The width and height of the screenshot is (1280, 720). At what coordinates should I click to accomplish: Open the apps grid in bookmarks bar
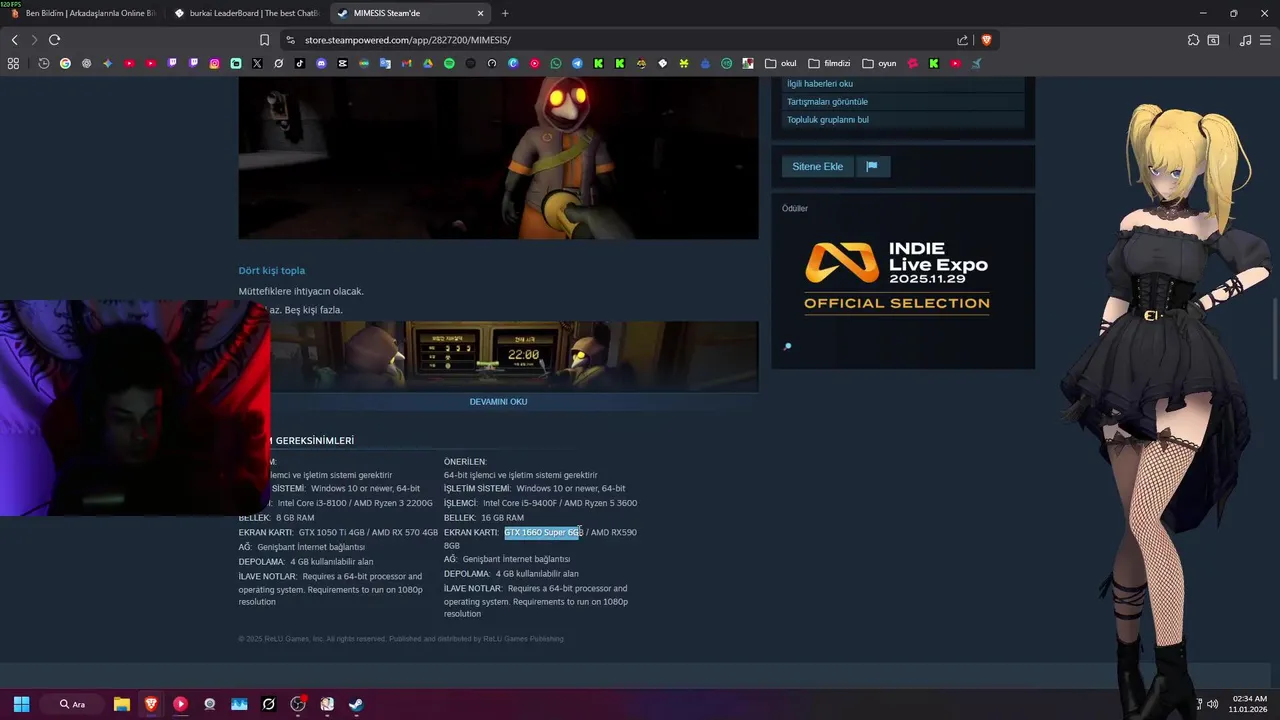[x=13, y=63]
